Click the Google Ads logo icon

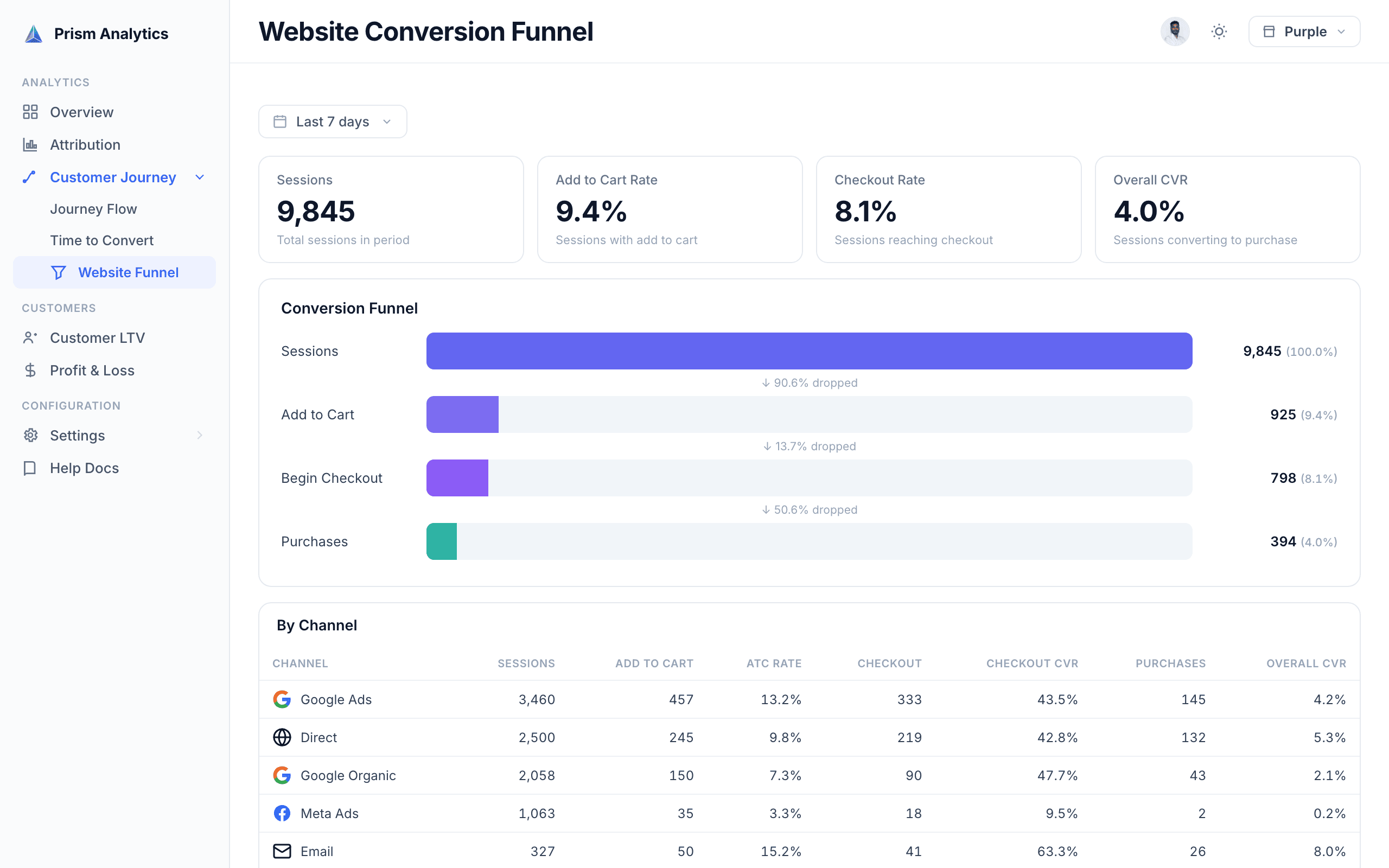click(x=282, y=699)
